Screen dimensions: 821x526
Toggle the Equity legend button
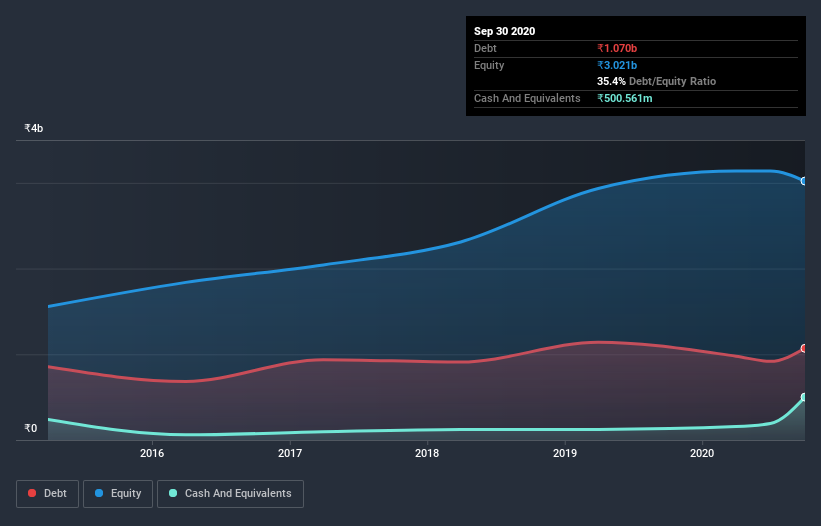click(x=118, y=494)
